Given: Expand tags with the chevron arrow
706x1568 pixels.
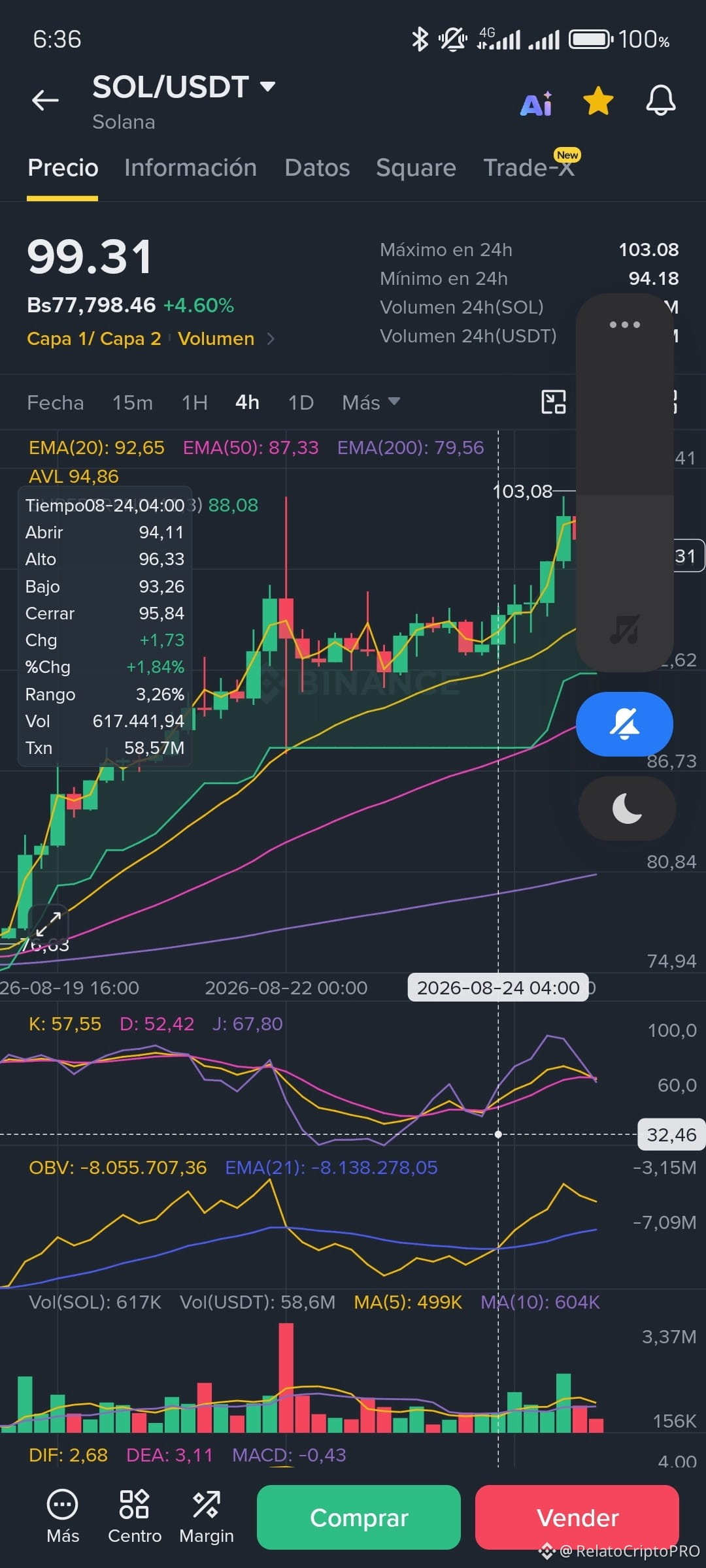Looking at the screenshot, I should tap(271, 338).
